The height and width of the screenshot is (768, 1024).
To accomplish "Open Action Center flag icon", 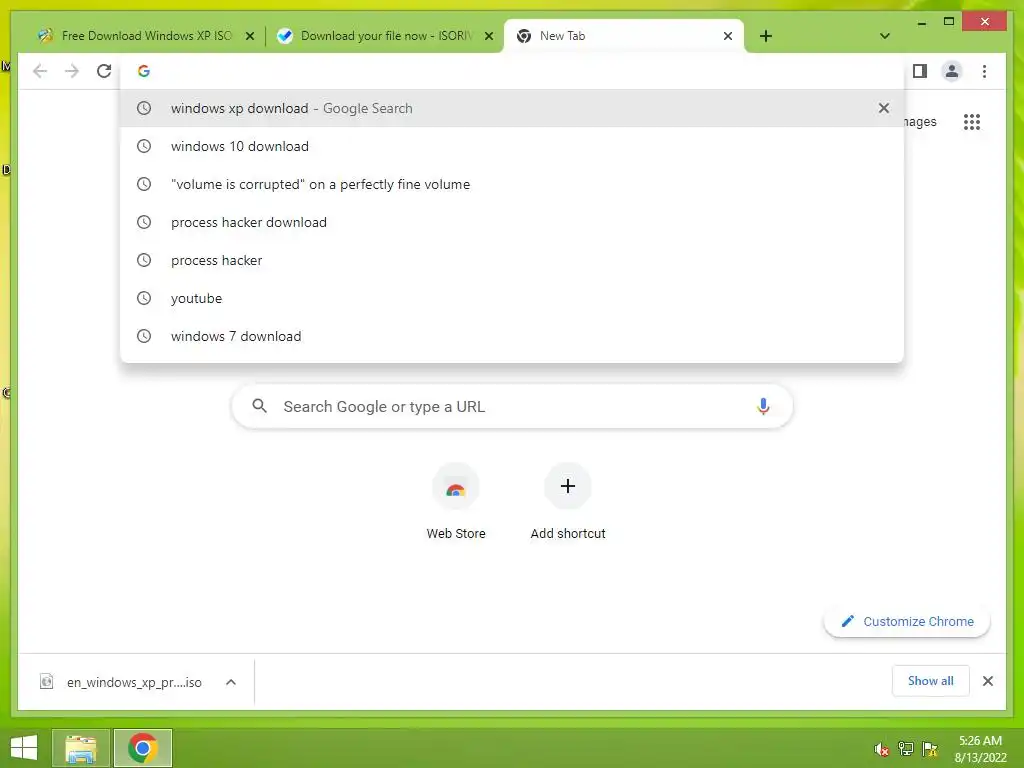I will click(x=930, y=749).
